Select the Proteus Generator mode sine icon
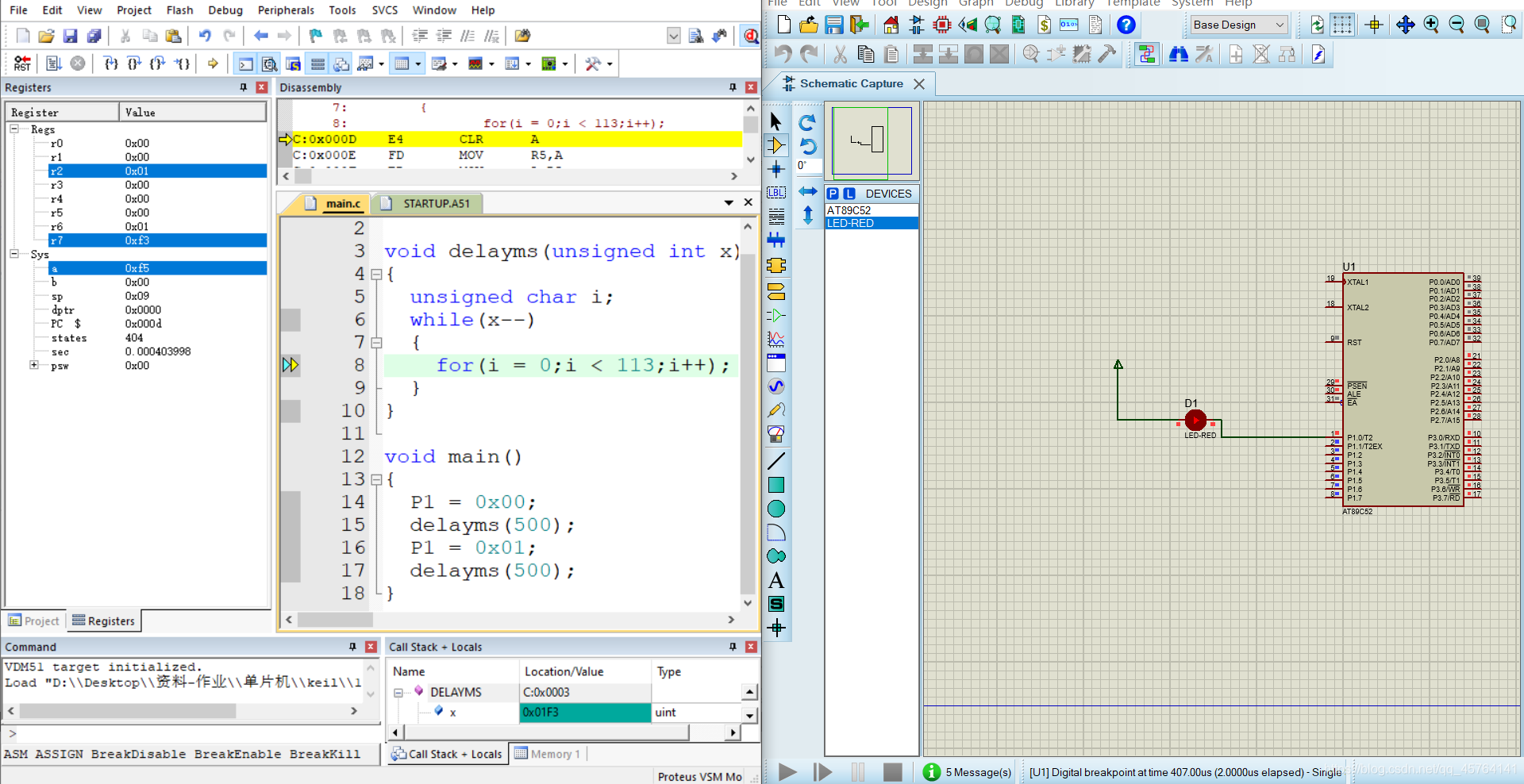The image size is (1524, 784). (776, 386)
